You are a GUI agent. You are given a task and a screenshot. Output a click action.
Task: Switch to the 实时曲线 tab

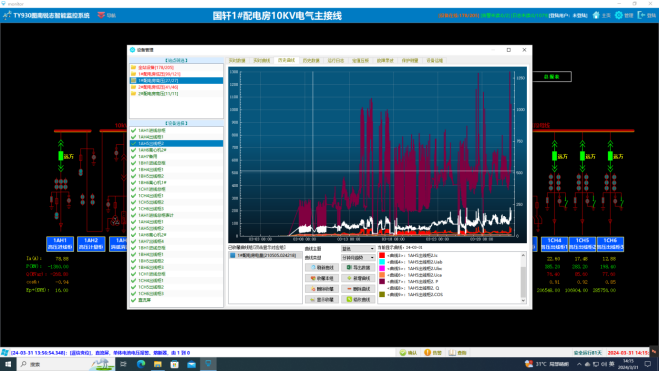tap(261, 61)
